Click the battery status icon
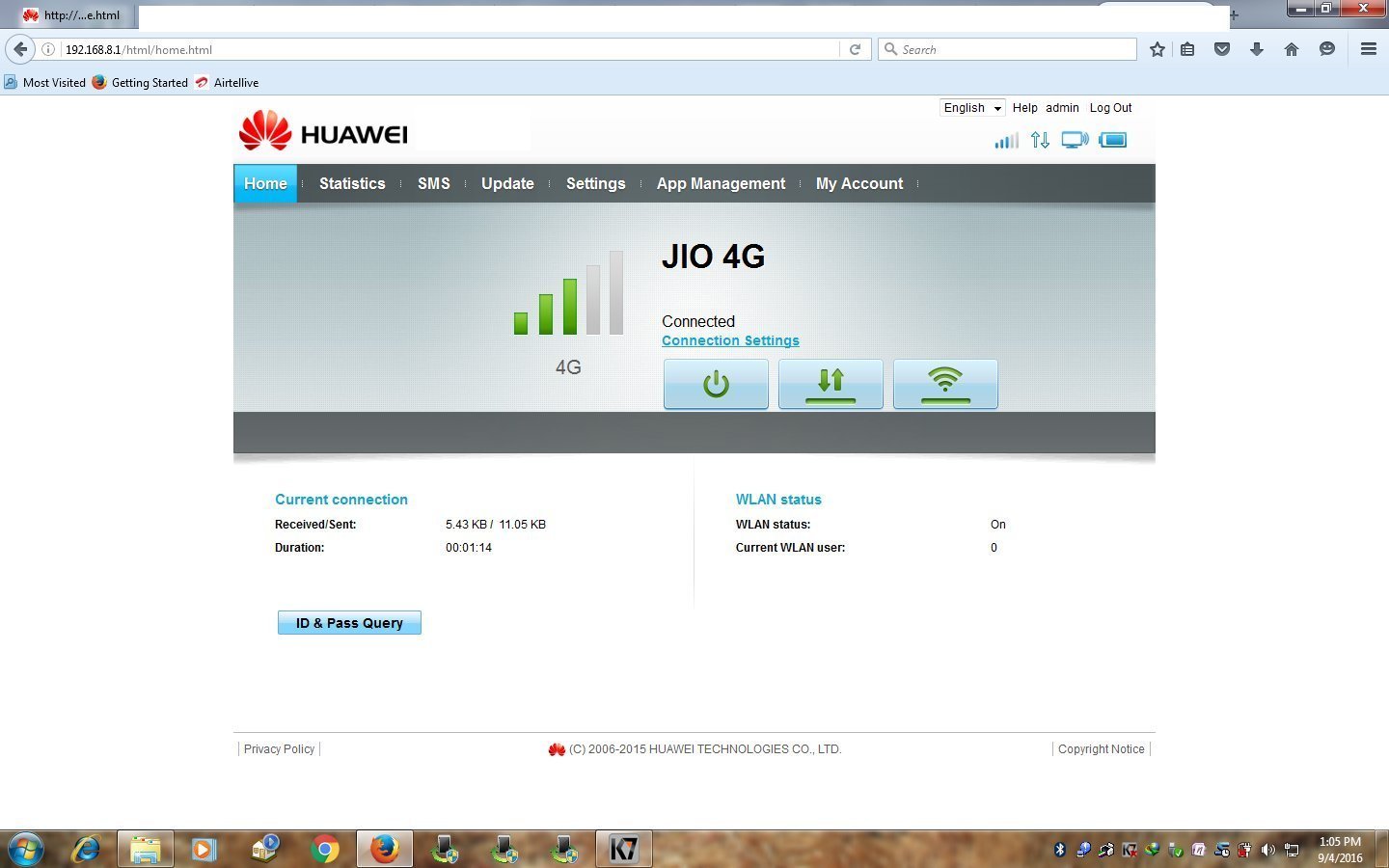 pos(1112,141)
